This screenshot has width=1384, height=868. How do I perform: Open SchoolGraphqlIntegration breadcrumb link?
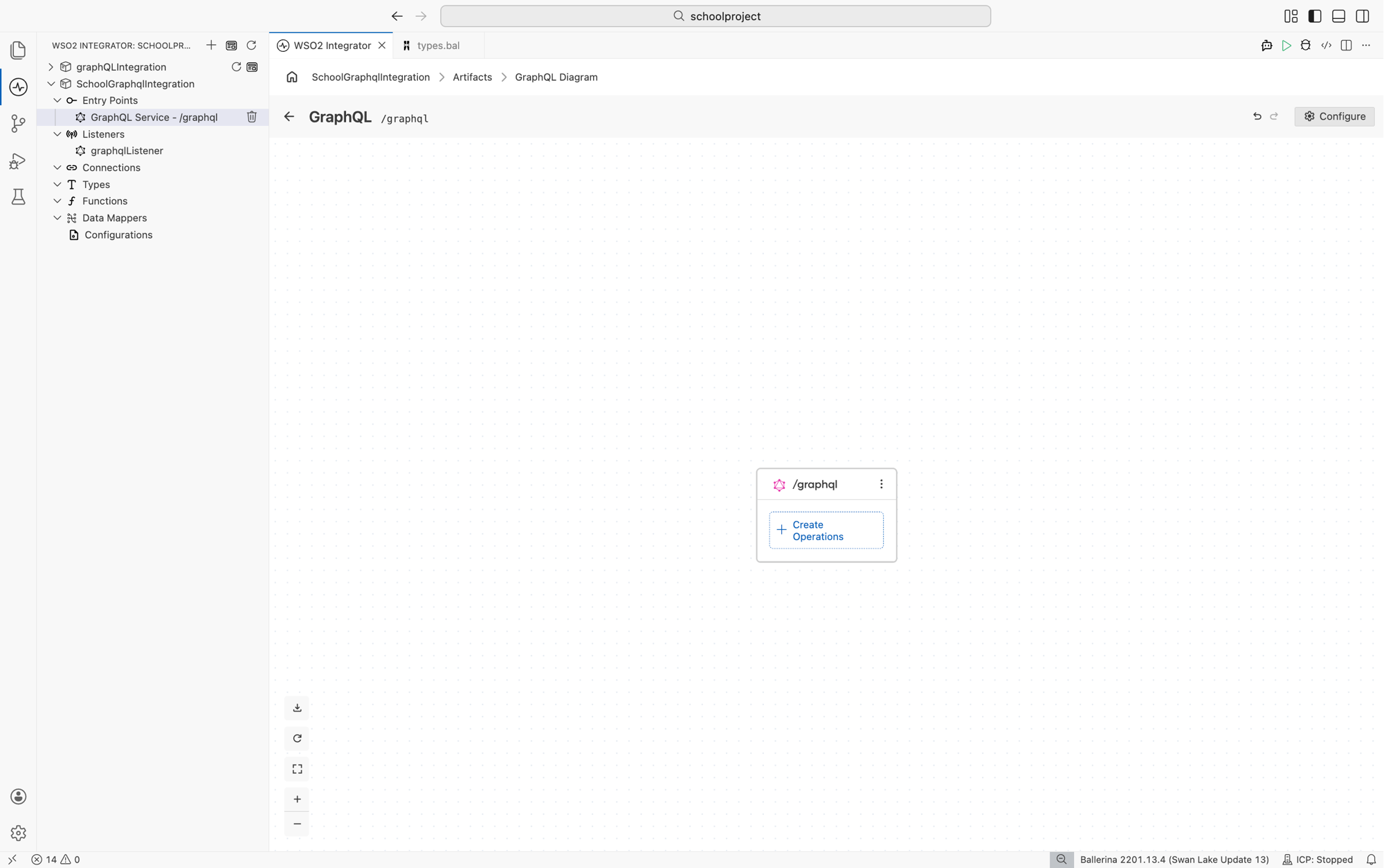click(x=370, y=77)
